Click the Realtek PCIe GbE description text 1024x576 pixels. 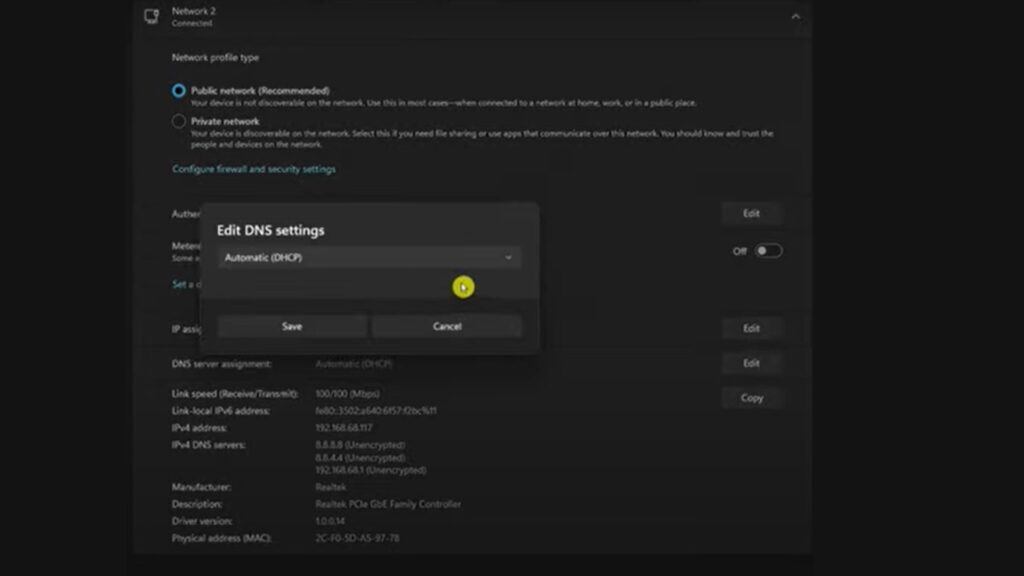[388, 504]
